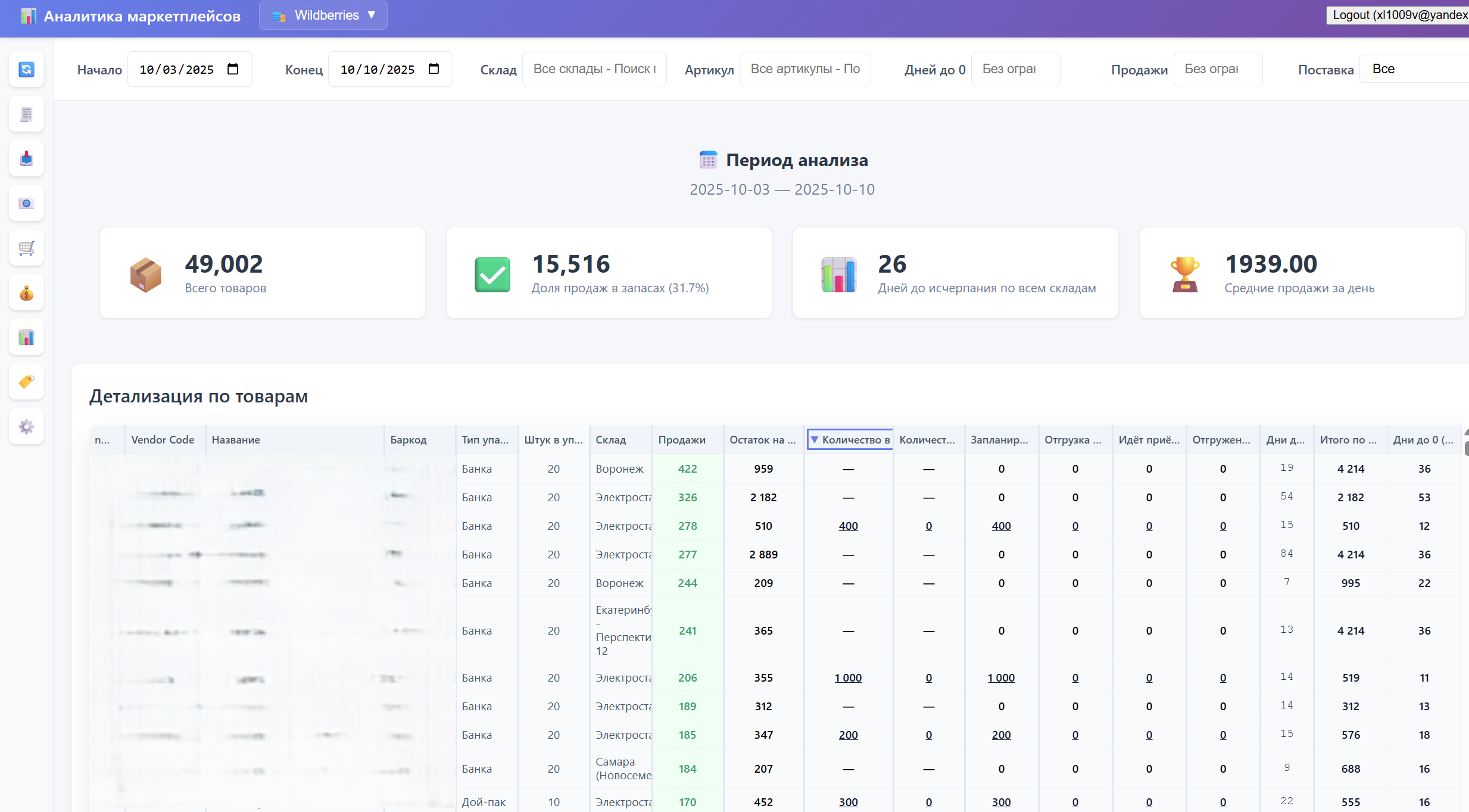Viewport: 1469px width, 812px height.
Task: Open the Wildberries marketplace dropdown
Action: pos(323,15)
